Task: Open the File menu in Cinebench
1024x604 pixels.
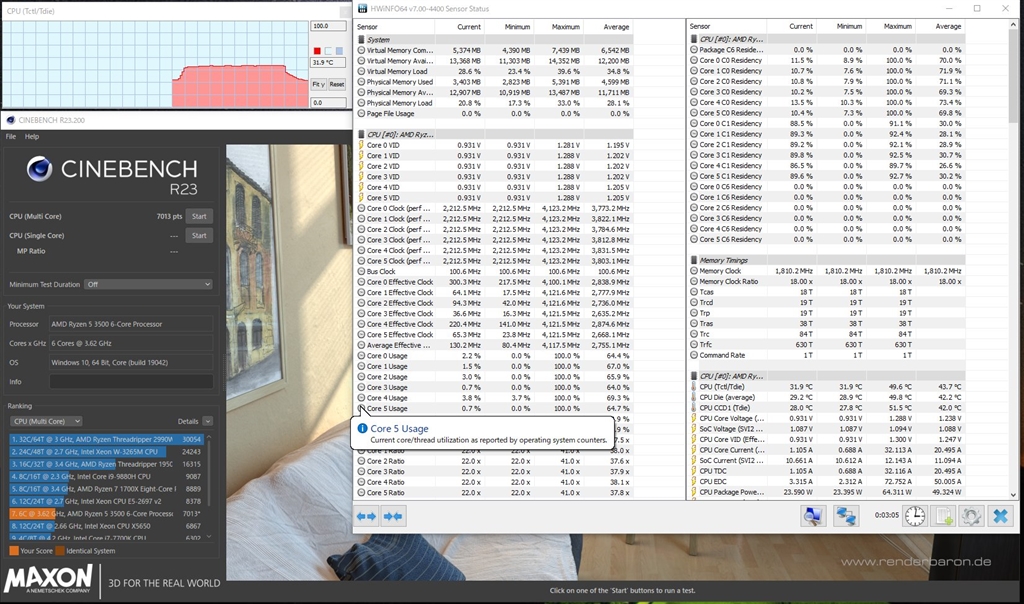Action: [11, 136]
